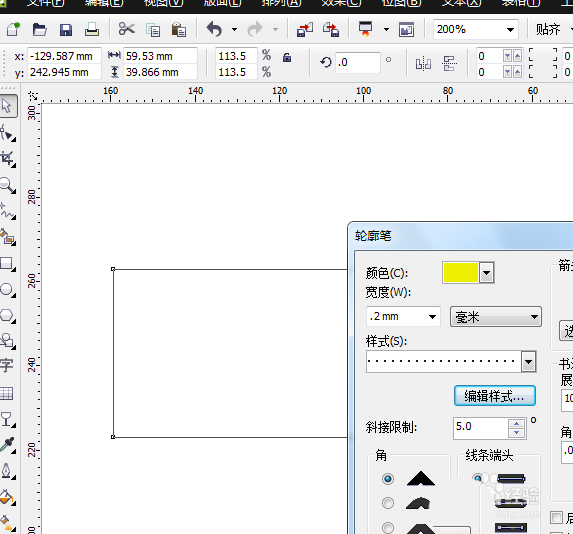Open the zoom level 200% dropdown
573x534 pixels.
[510, 30]
